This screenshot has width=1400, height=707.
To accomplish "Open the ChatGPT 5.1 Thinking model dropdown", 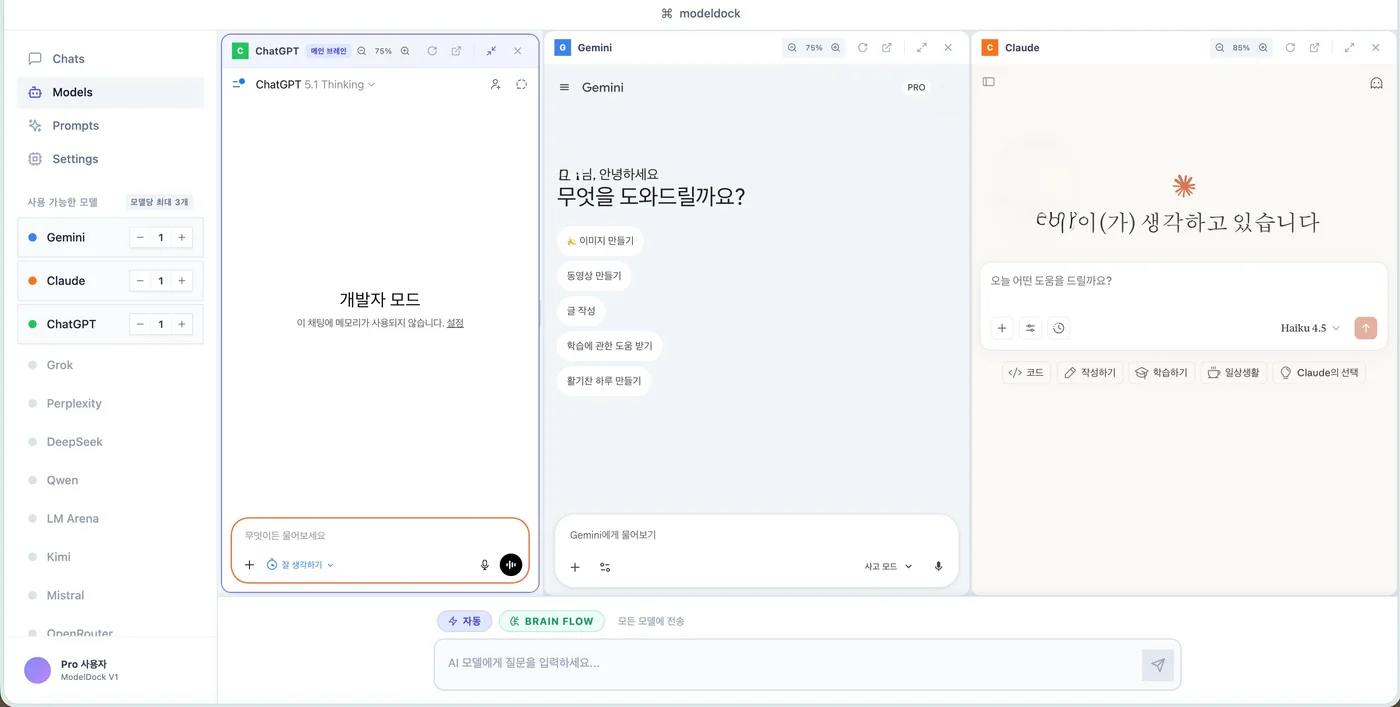I will (x=315, y=85).
